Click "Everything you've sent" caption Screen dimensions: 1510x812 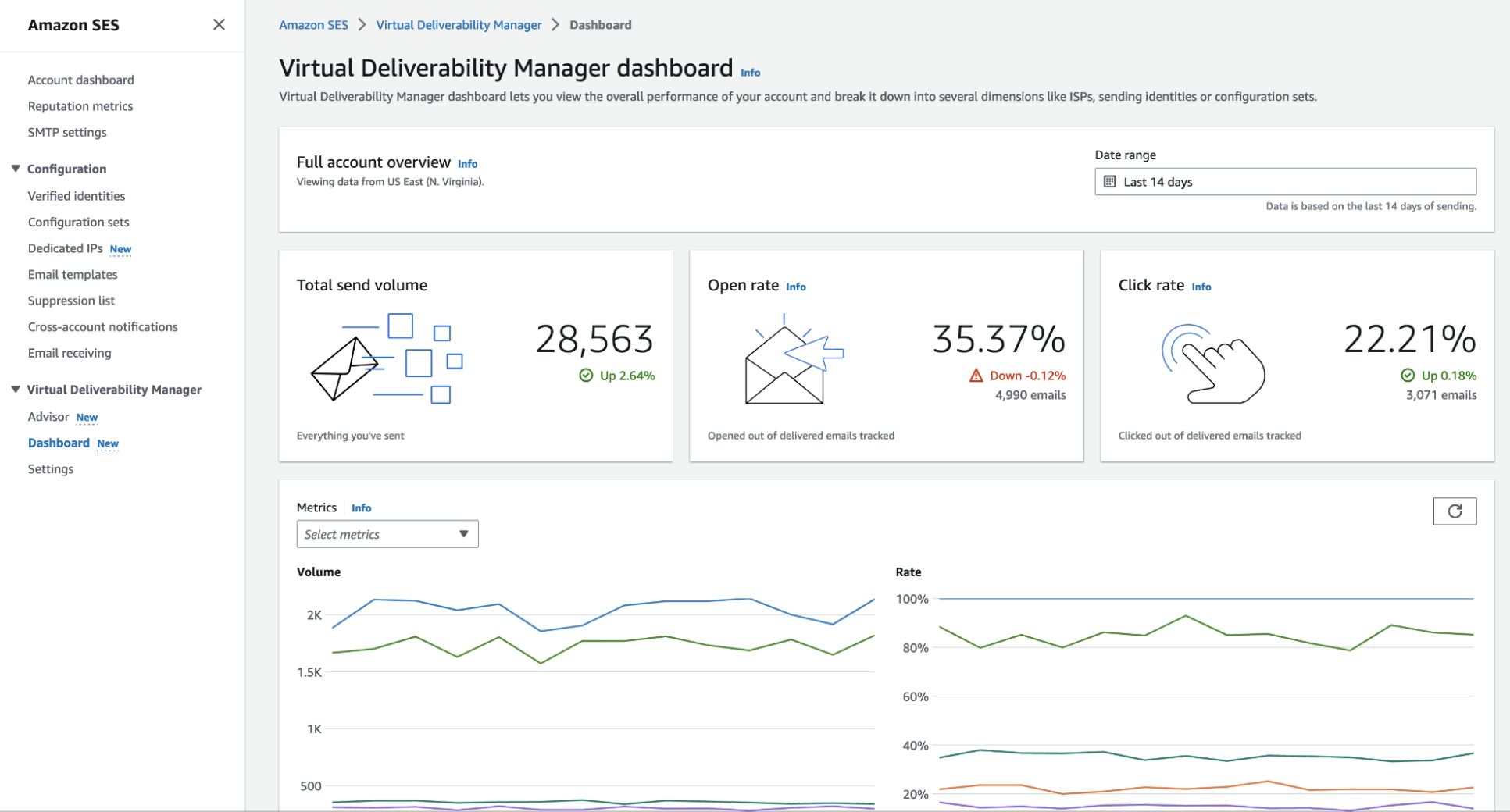pos(350,436)
